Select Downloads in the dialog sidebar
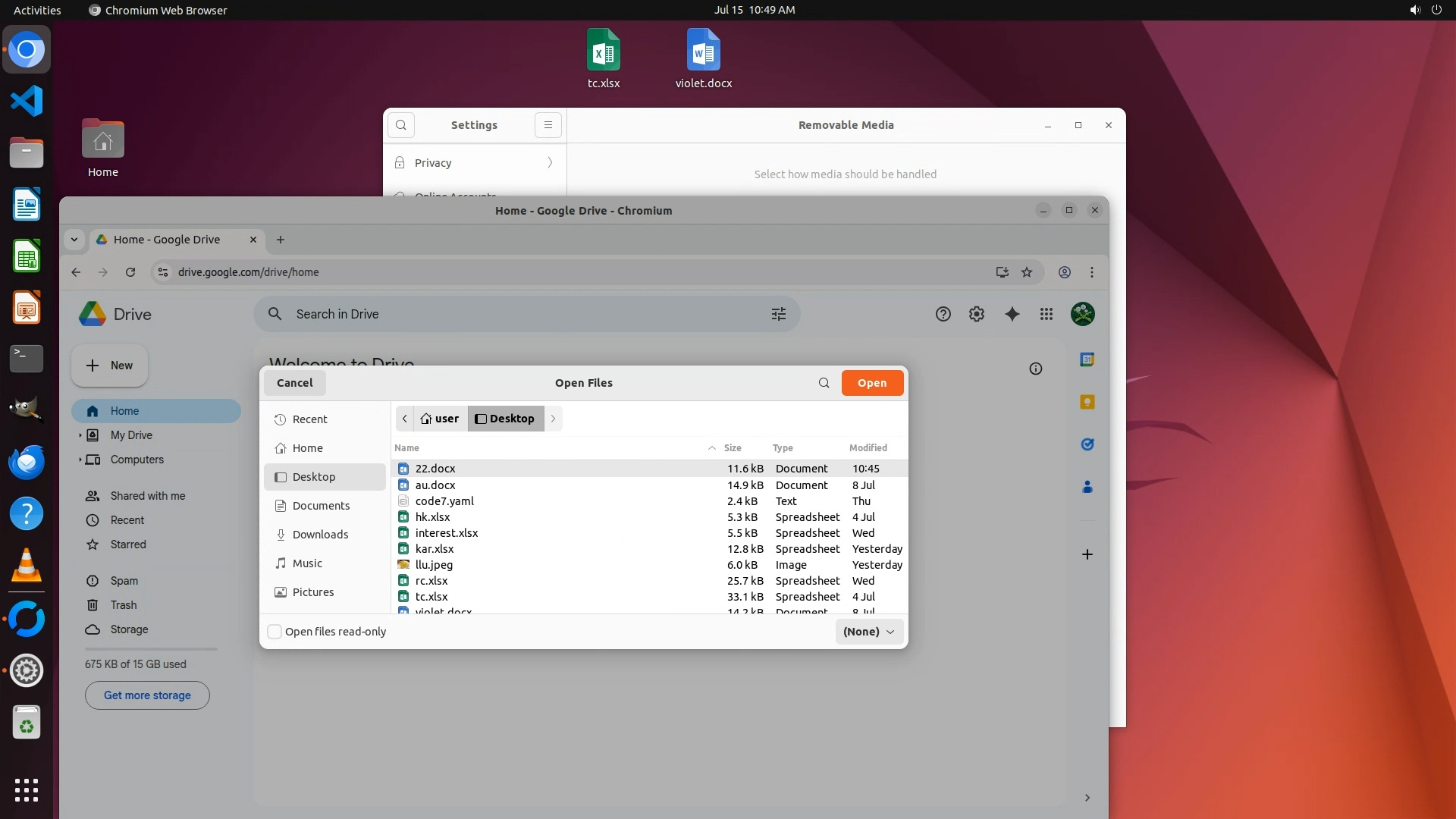 (320, 535)
